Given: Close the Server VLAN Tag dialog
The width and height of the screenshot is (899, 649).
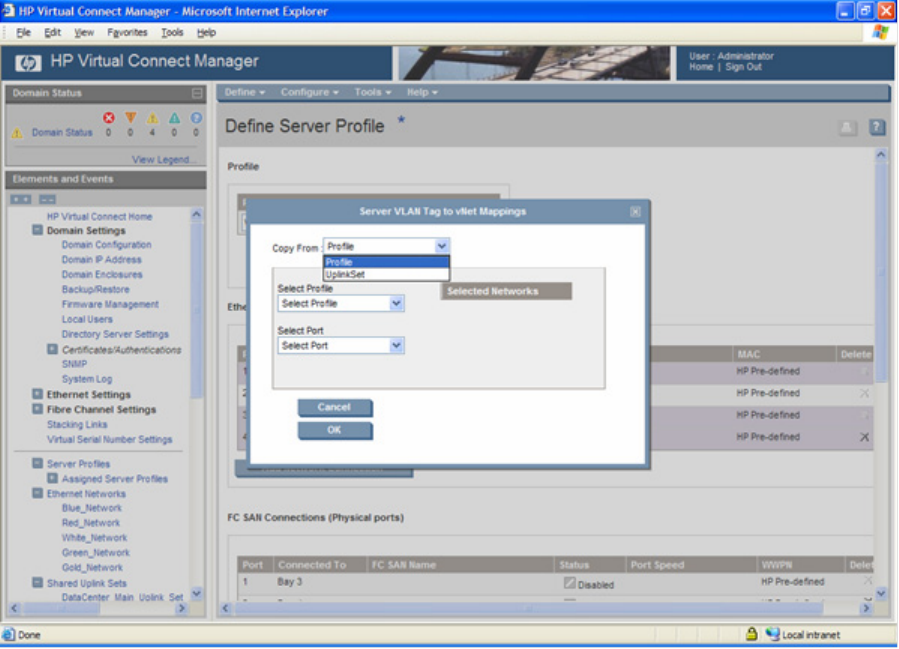Looking at the screenshot, I should [x=635, y=212].
